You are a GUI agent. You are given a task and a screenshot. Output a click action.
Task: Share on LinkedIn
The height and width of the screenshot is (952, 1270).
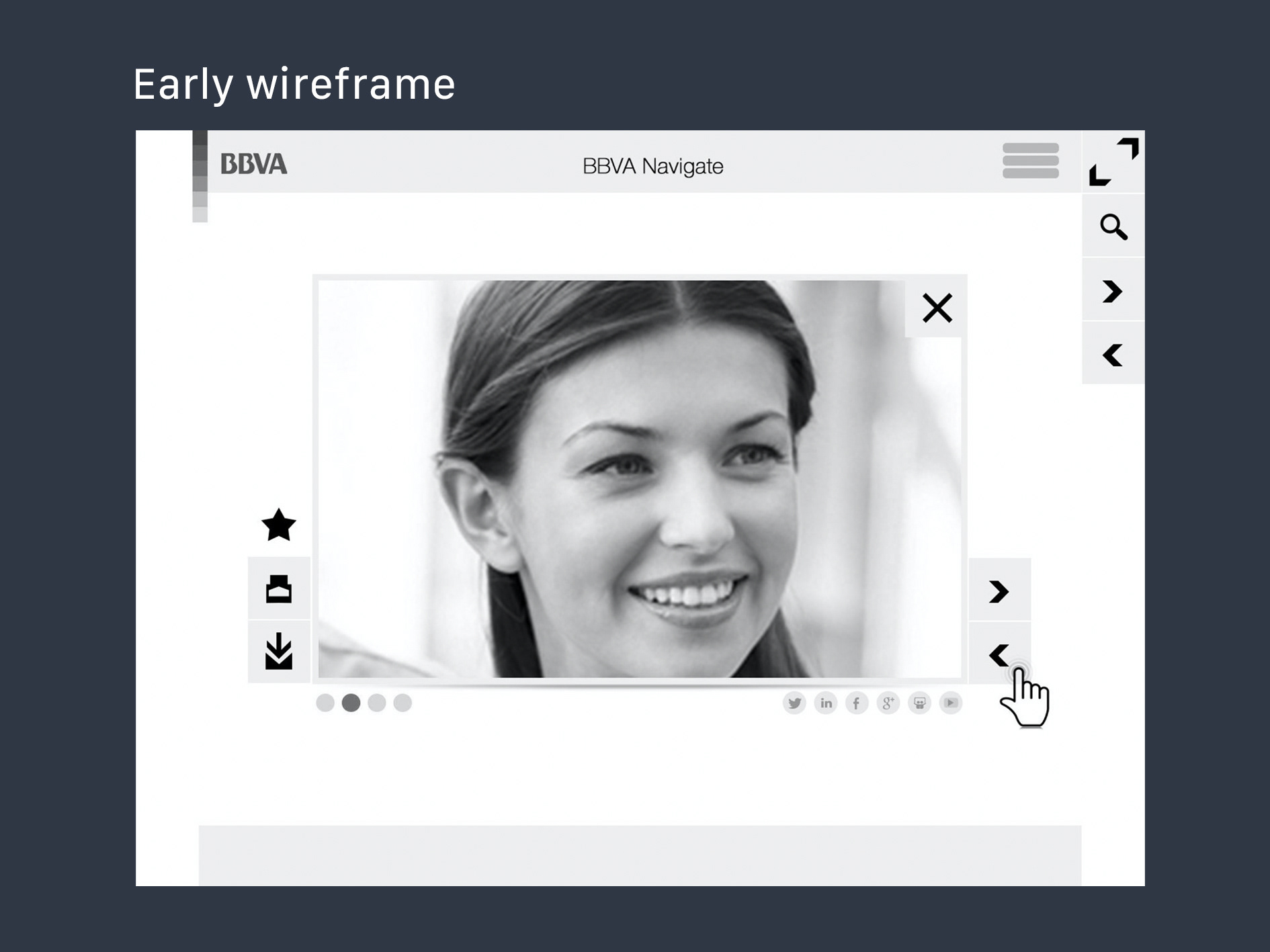(x=826, y=703)
